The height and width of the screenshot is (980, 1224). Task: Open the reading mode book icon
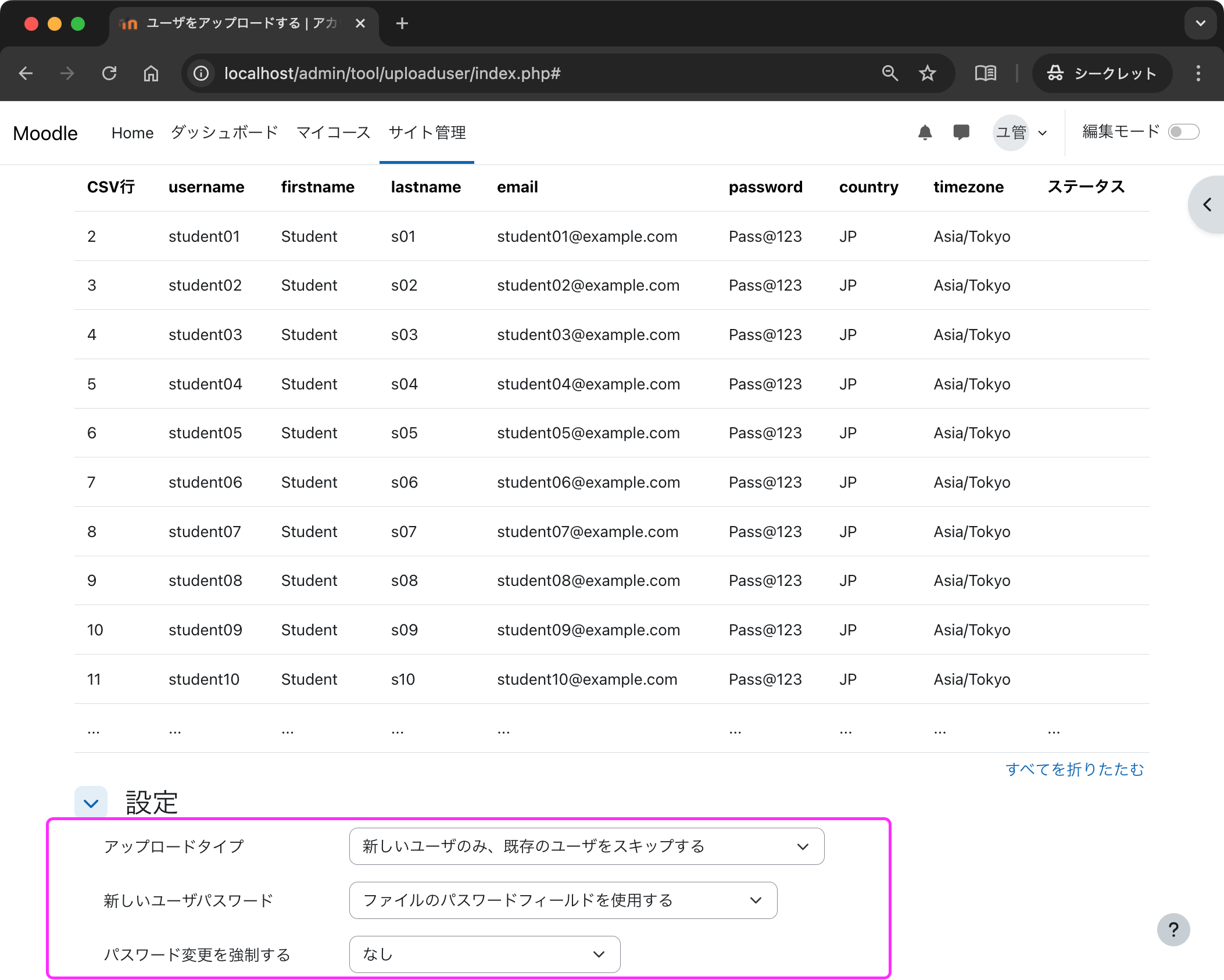[x=985, y=73]
